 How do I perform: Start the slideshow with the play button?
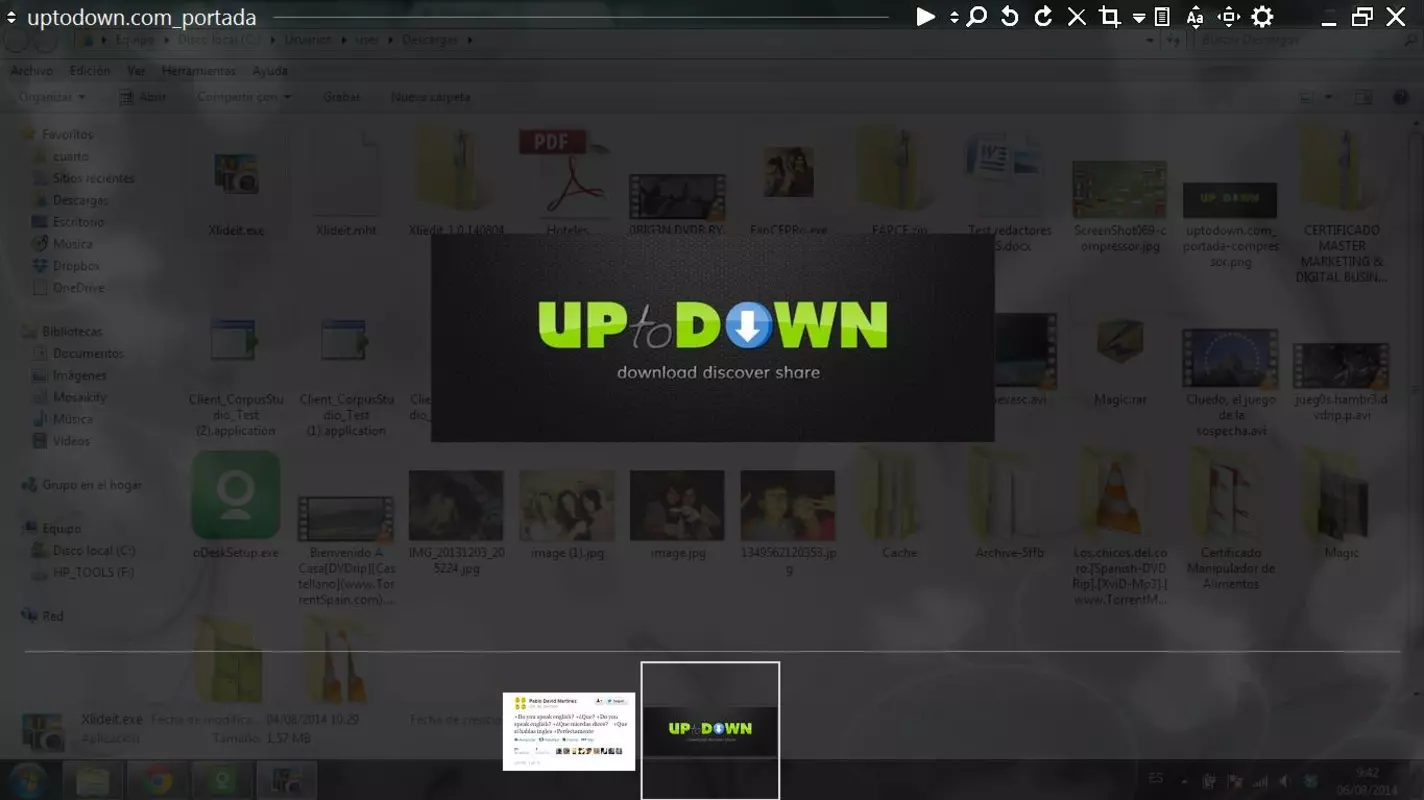click(926, 17)
